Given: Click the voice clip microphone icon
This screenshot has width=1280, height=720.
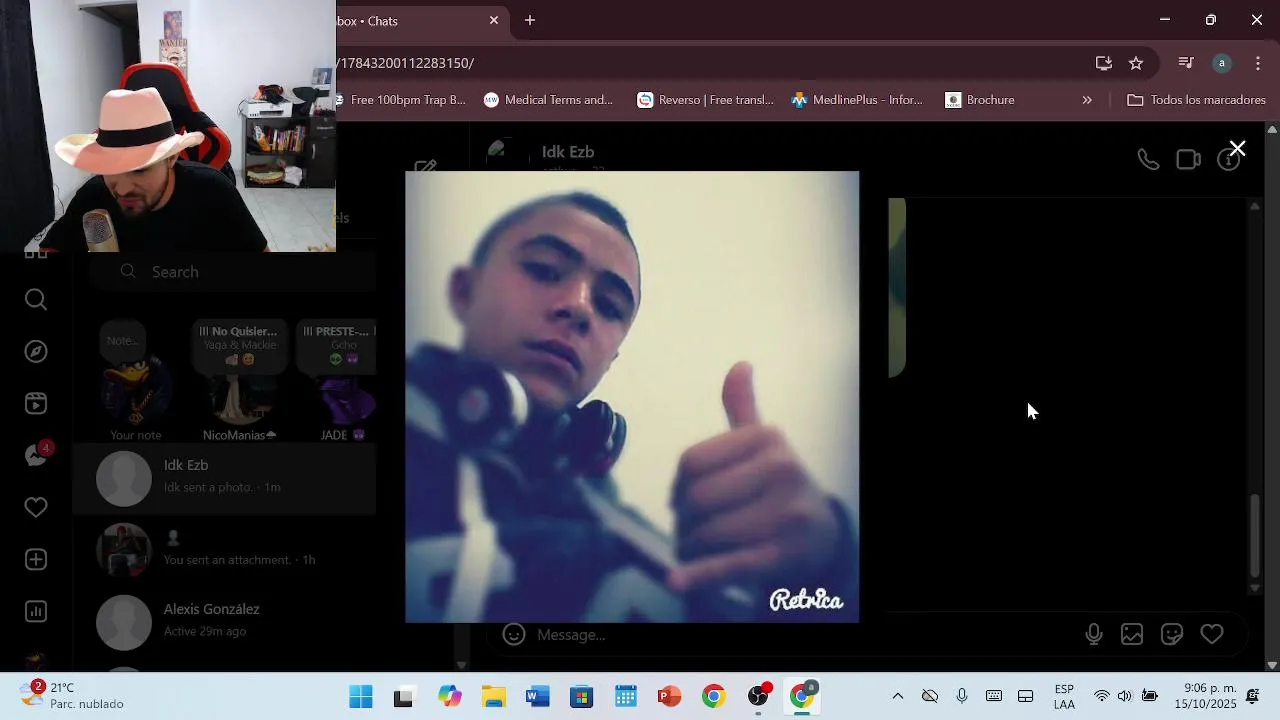Looking at the screenshot, I should (1094, 634).
